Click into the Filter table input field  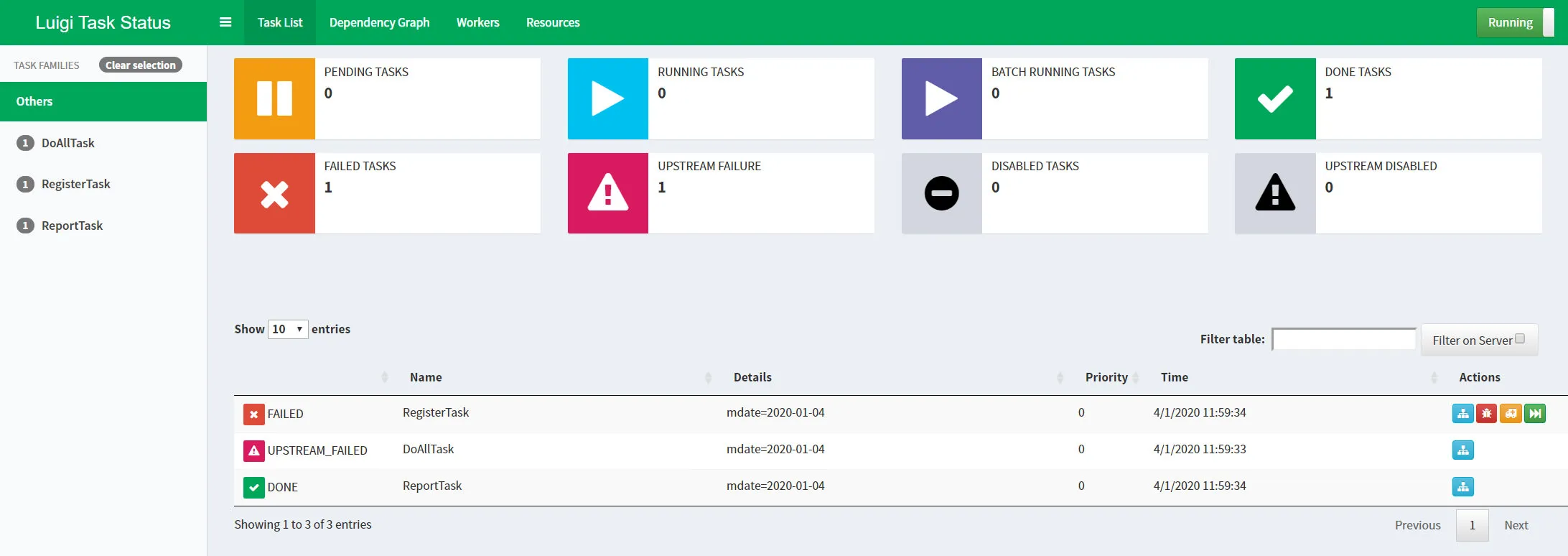(x=1343, y=339)
